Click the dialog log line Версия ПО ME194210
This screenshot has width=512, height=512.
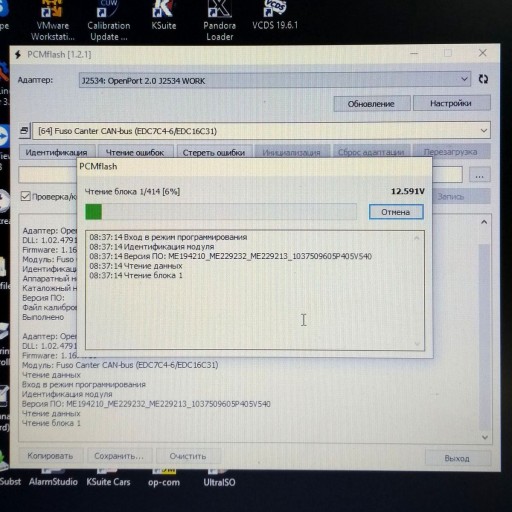click(x=231, y=256)
